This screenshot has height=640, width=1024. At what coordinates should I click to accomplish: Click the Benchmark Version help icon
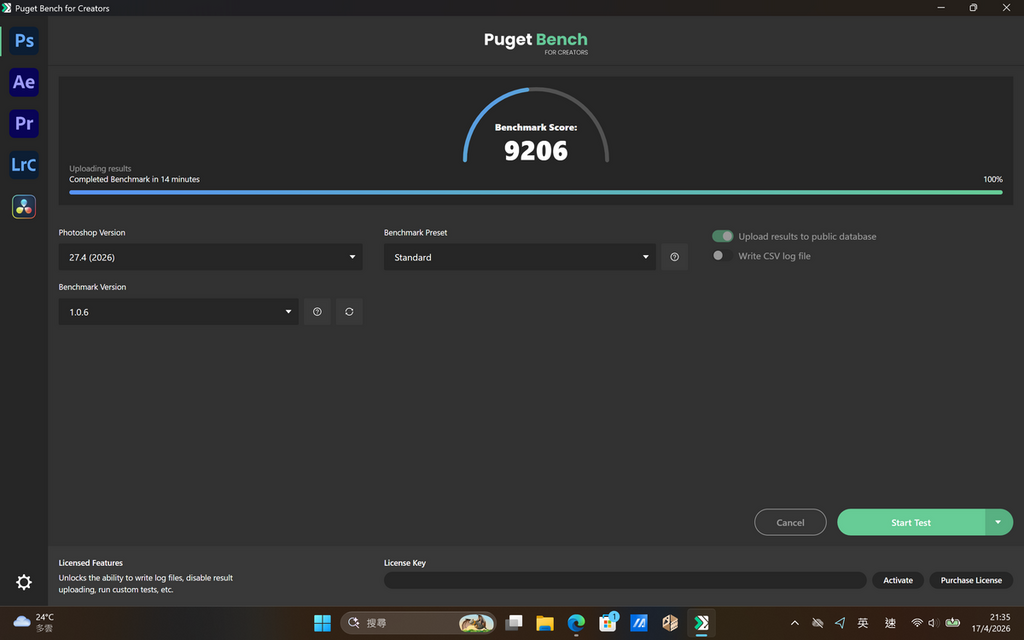pyautogui.click(x=317, y=311)
